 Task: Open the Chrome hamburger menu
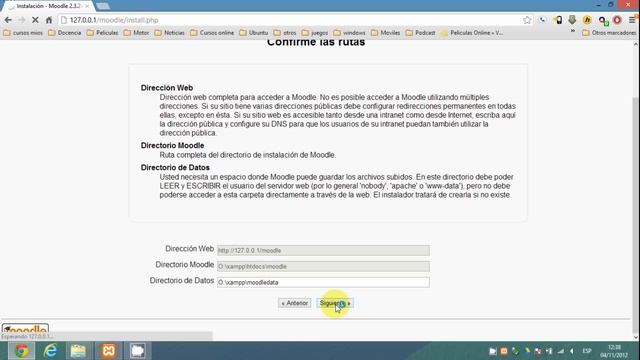click(x=632, y=20)
